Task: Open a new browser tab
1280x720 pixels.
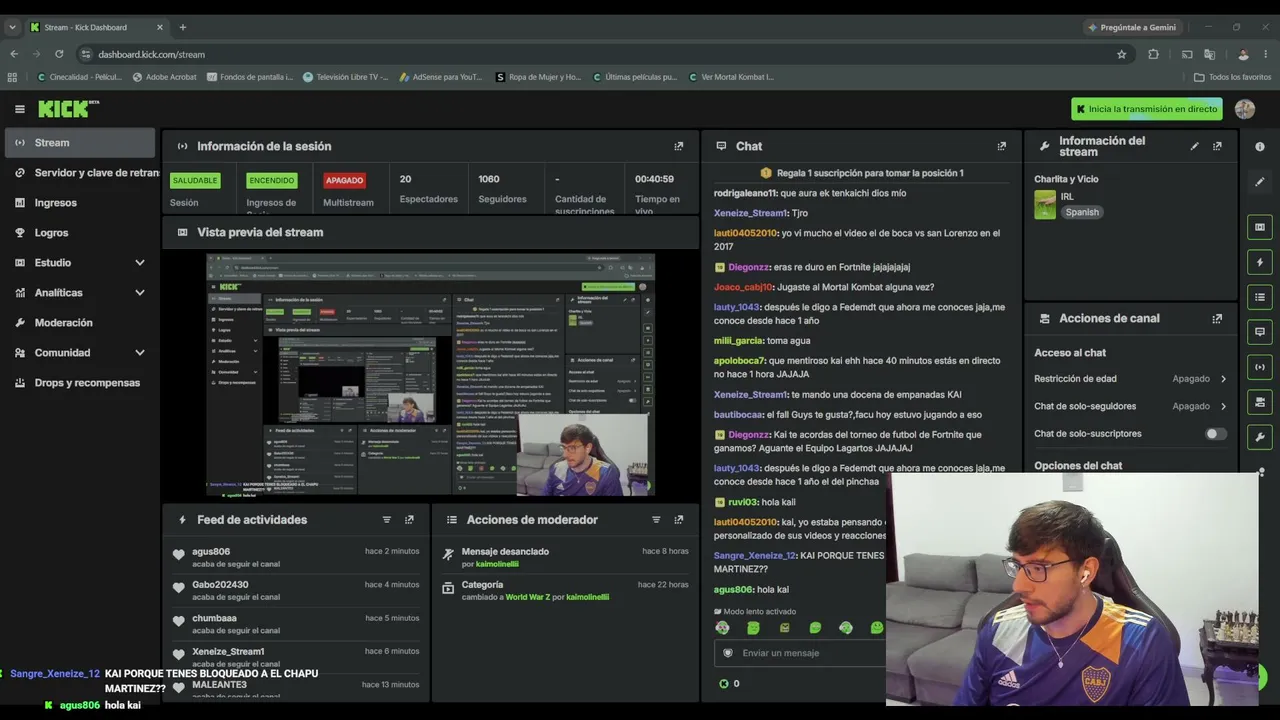Action: pos(182,27)
